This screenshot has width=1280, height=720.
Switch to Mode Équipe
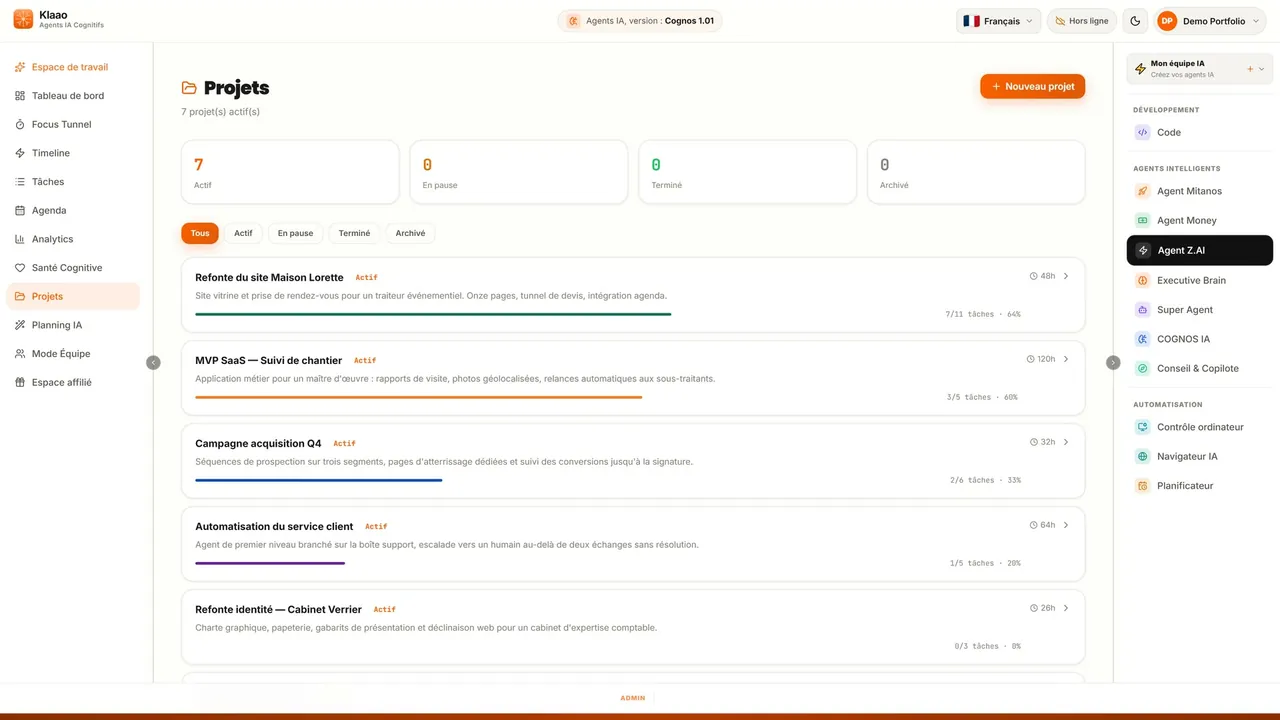tap(73, 354)
